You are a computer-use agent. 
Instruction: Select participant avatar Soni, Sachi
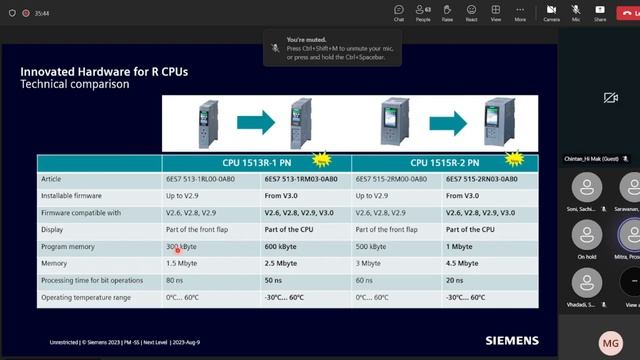coord(587,187)
